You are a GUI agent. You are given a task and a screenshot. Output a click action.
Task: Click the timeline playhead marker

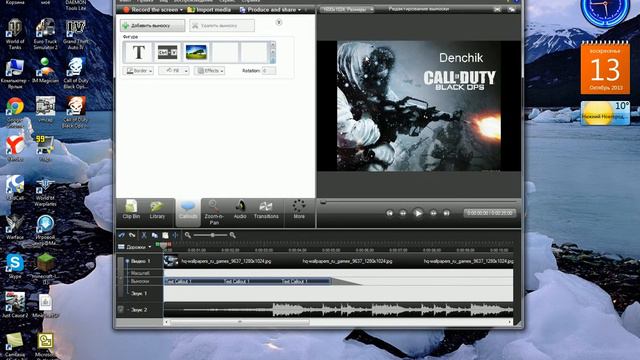164,245
